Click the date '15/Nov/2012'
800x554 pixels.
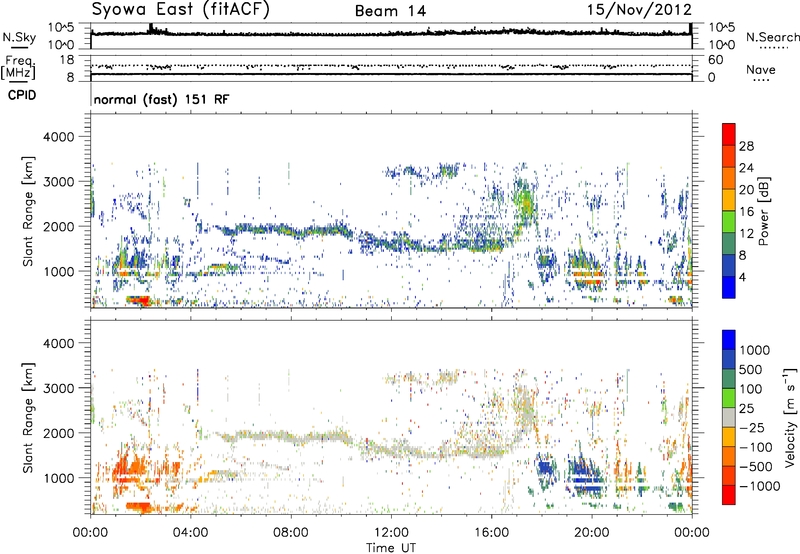[639, 10]
